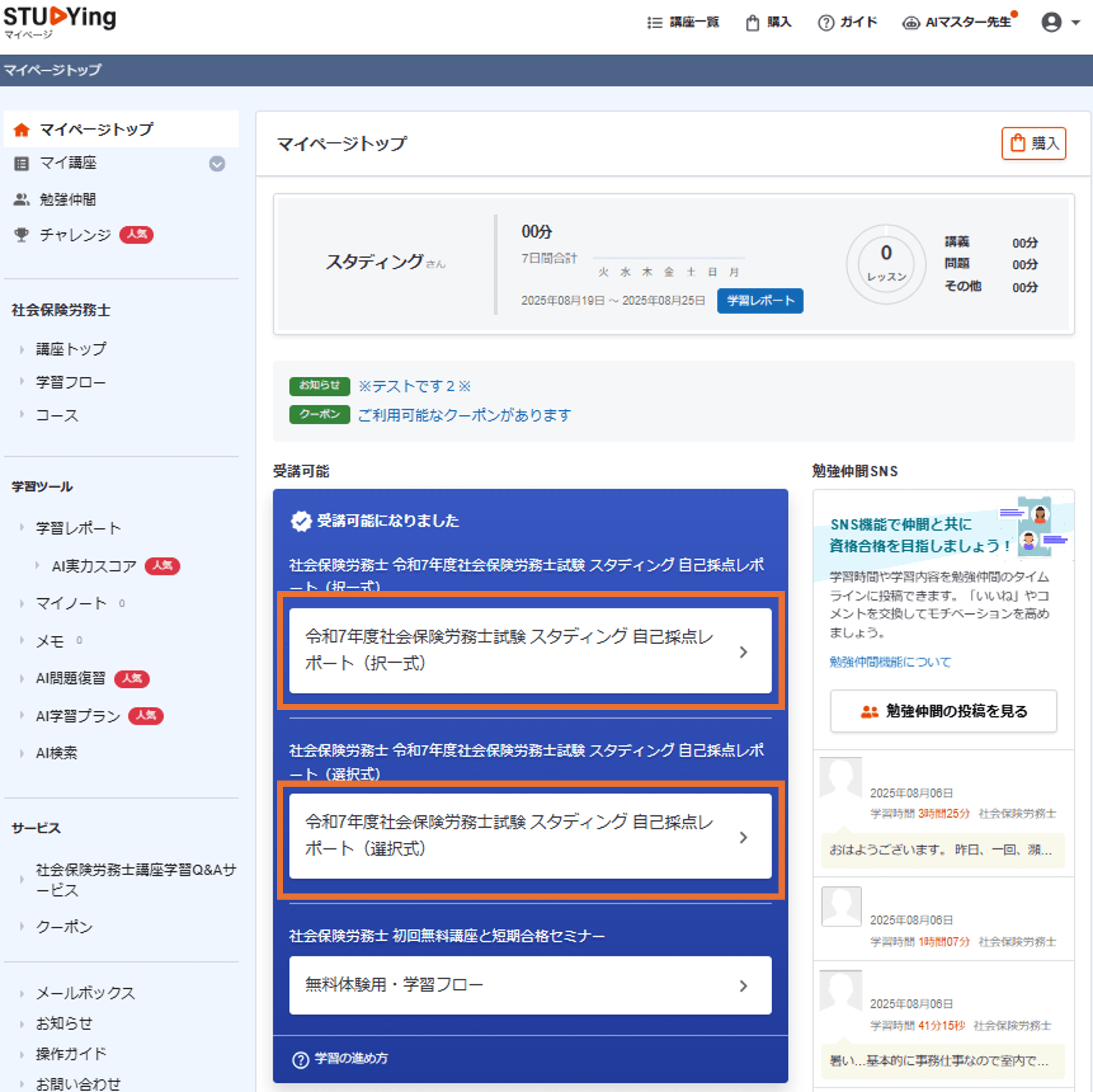Click avatar of 3時間25分 post
This screenshot has height=1092, width=1093.
coord(841,778)
